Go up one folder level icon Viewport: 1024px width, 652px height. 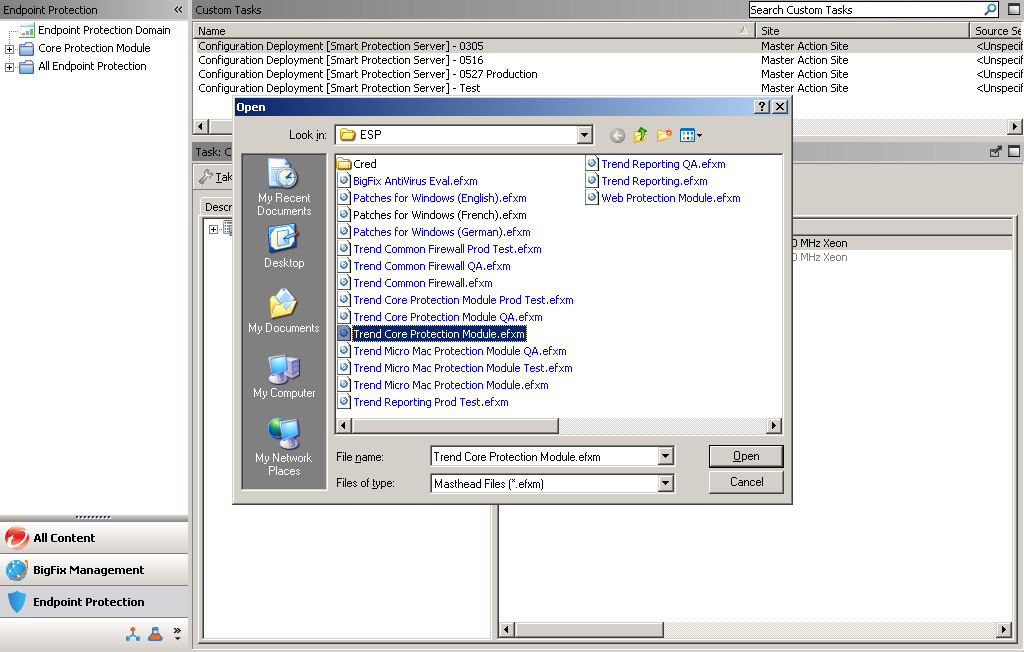pos(641,135)
